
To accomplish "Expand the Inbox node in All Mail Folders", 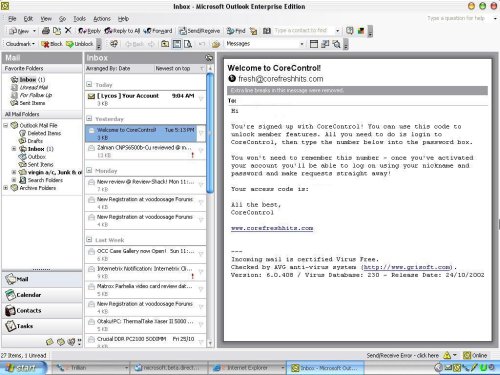I will point(14,149).
